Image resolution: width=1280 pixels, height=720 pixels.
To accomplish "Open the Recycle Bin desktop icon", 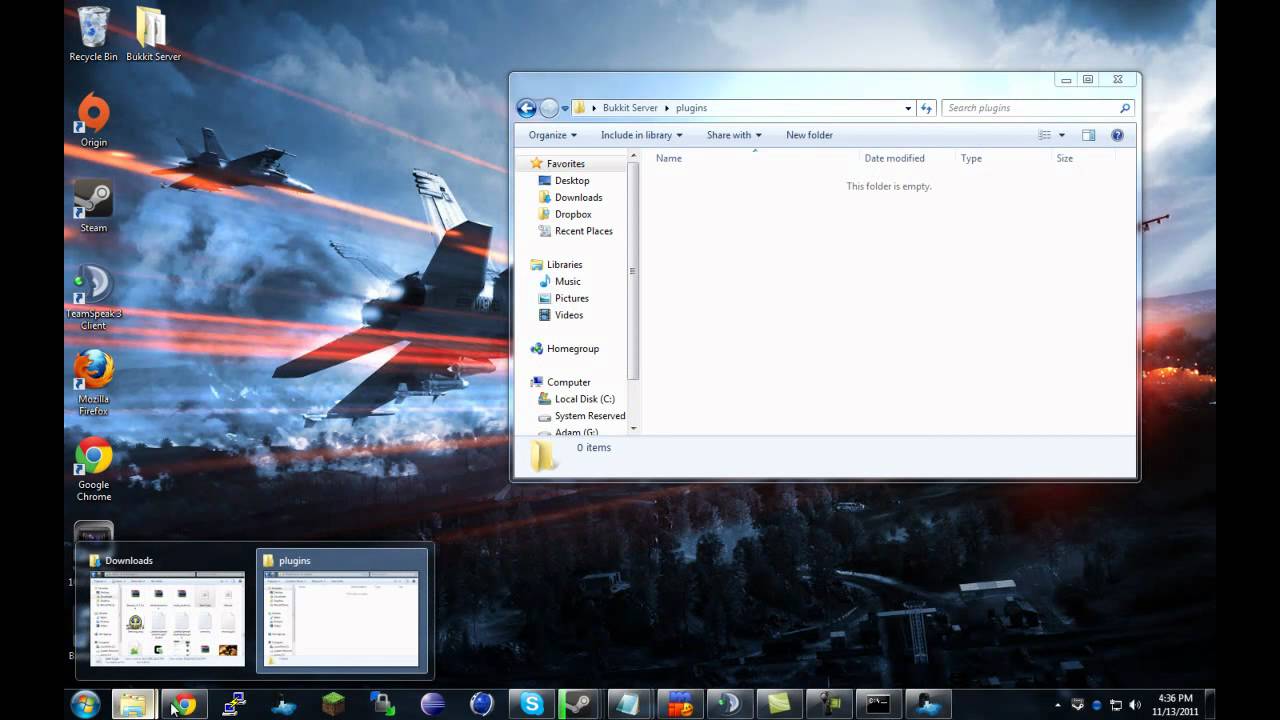I will 93,34.
